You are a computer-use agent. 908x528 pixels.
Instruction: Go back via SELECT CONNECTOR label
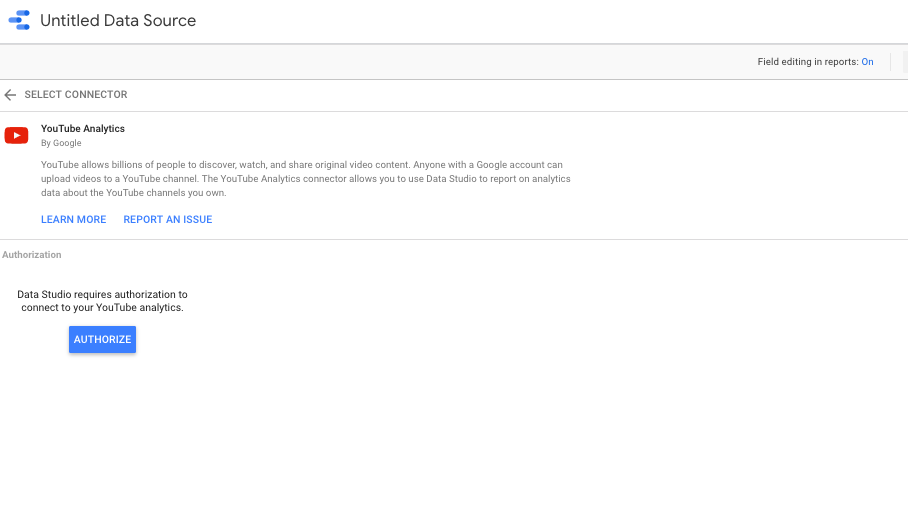(x=76, y=94)
